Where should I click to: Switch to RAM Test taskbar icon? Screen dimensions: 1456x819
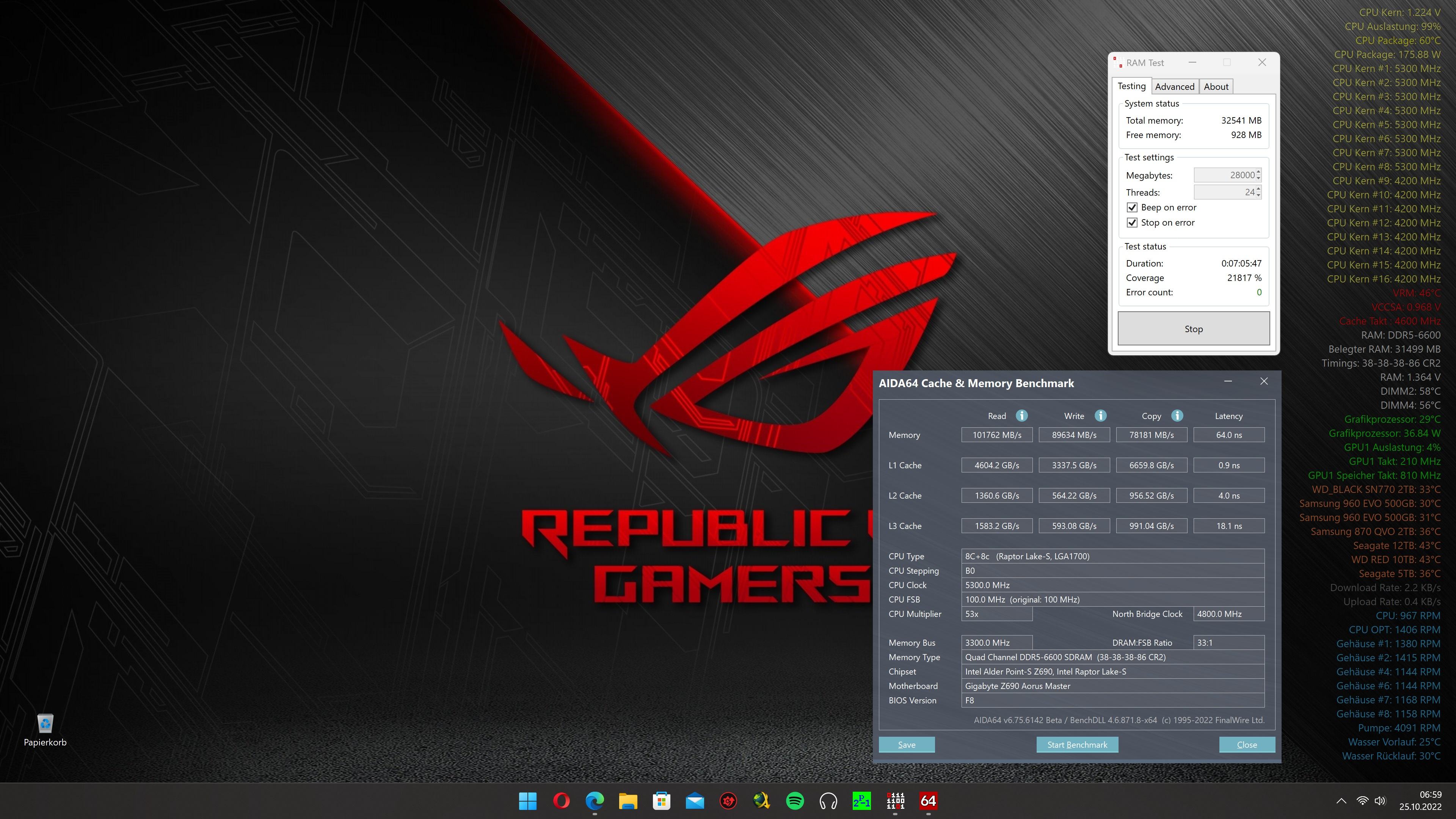pyautogui.click(x=895, y=801)
